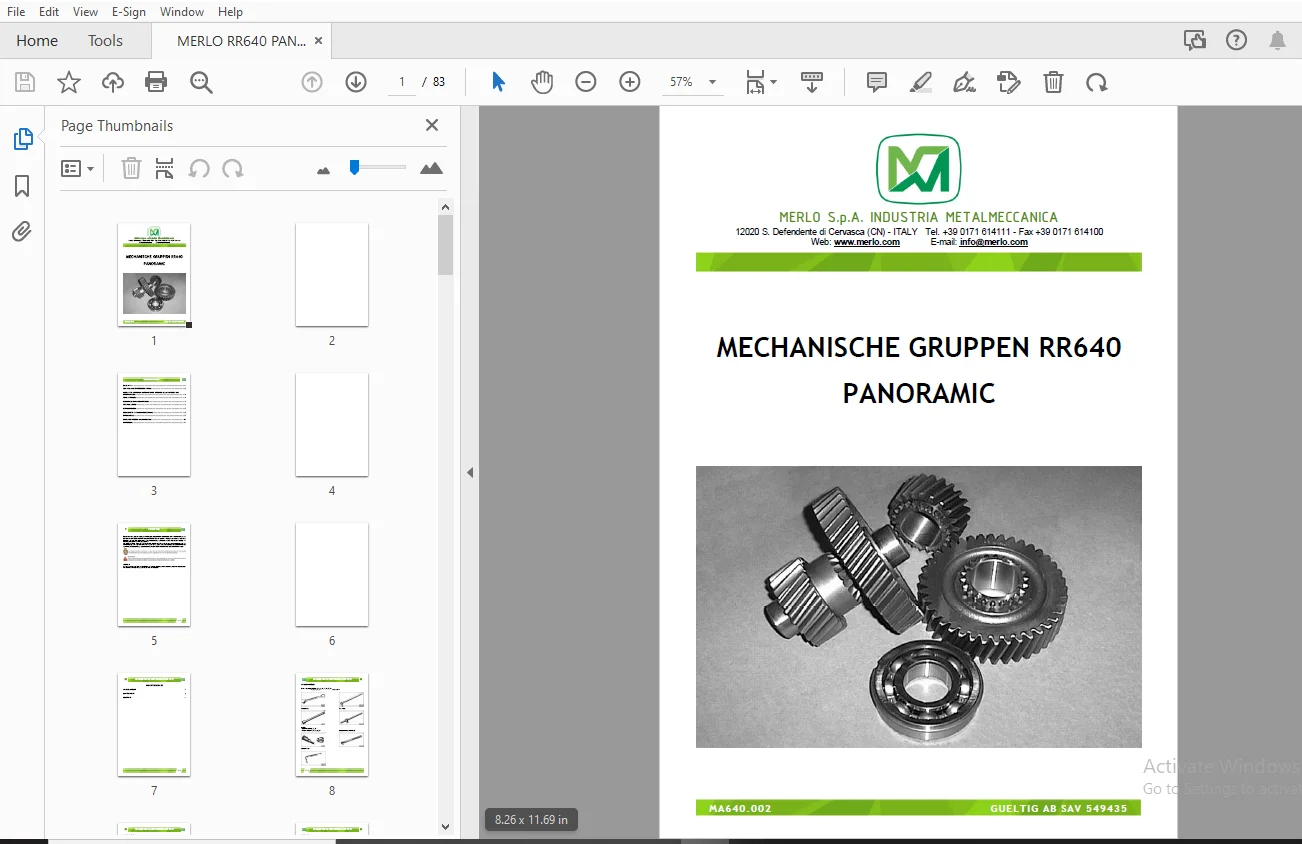Click the edit stamp tool icon
The width and height of the screenshot is (1302, 844).
pyautogui.click(x=1009, y=82)
